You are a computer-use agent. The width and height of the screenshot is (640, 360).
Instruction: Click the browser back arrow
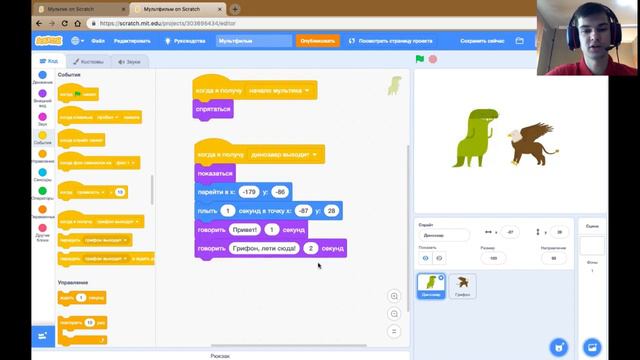pos(39,23)
